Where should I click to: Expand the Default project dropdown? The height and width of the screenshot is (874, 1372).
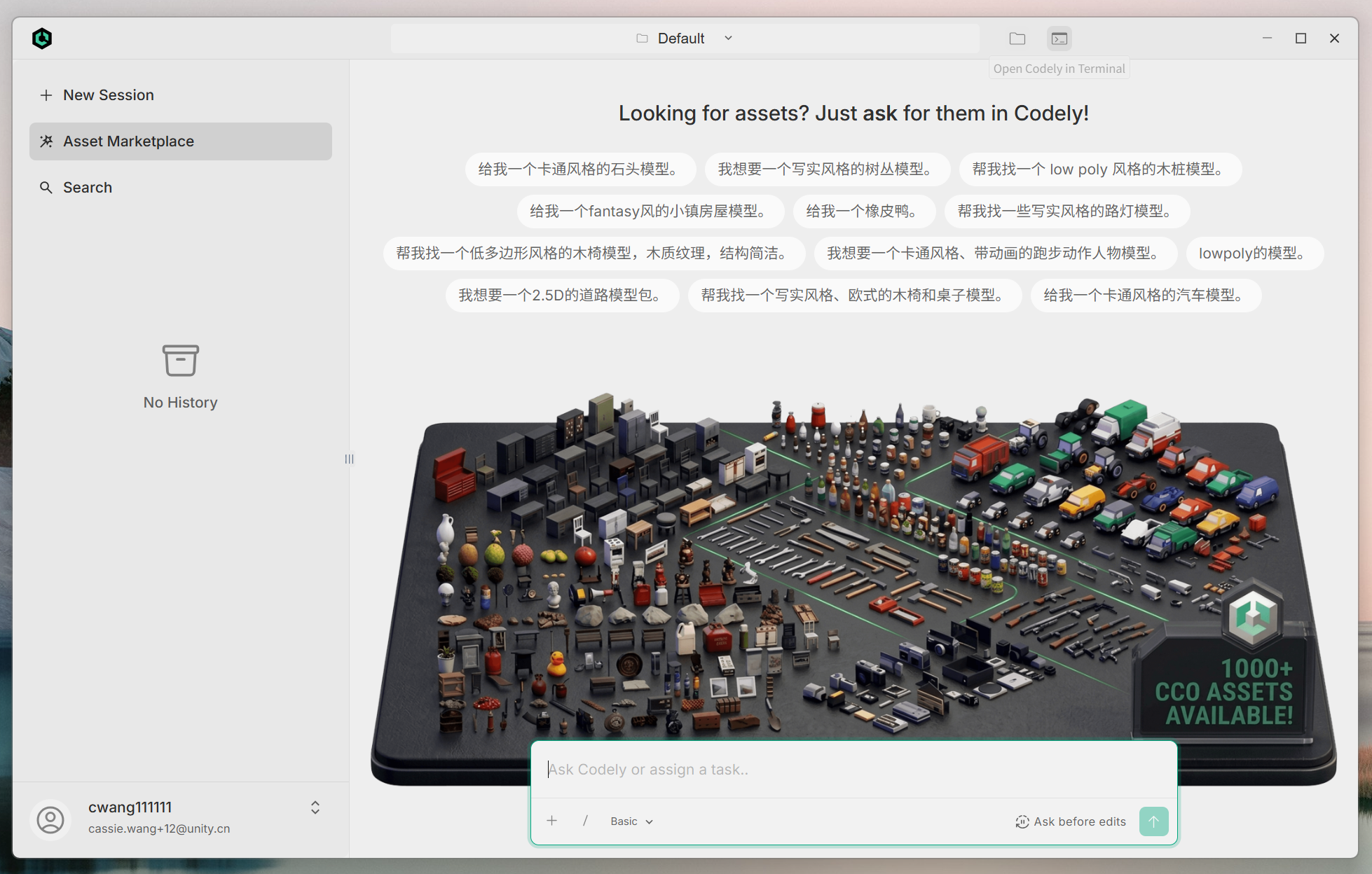685,39
